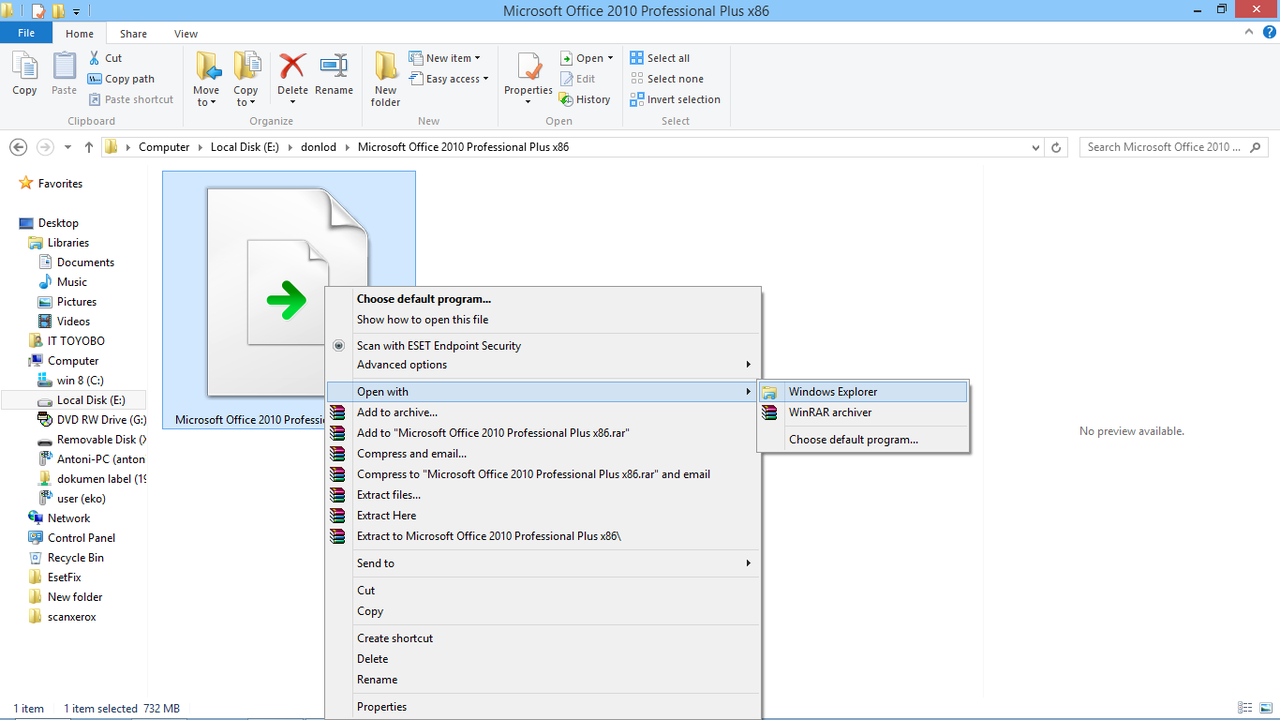
Task: Click Properties at context menu bottom
Action: pyautogui.click(x=544, y=707)
